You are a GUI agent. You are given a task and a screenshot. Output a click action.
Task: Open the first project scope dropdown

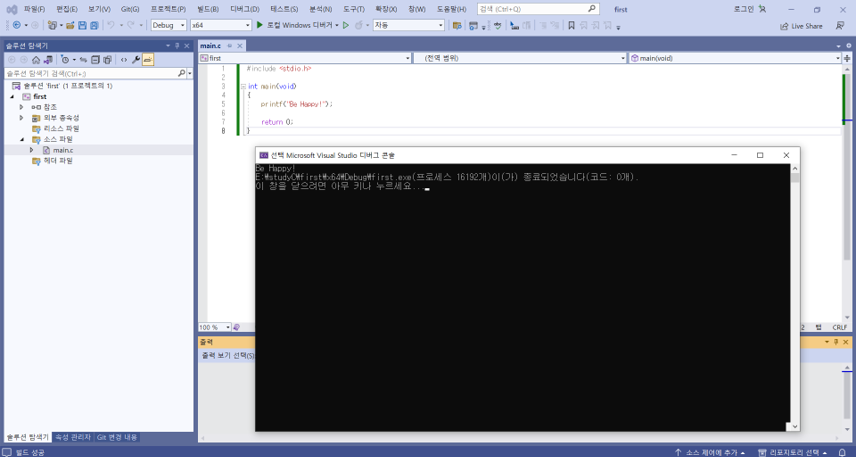pyautogui.click(x=305, y=58)
